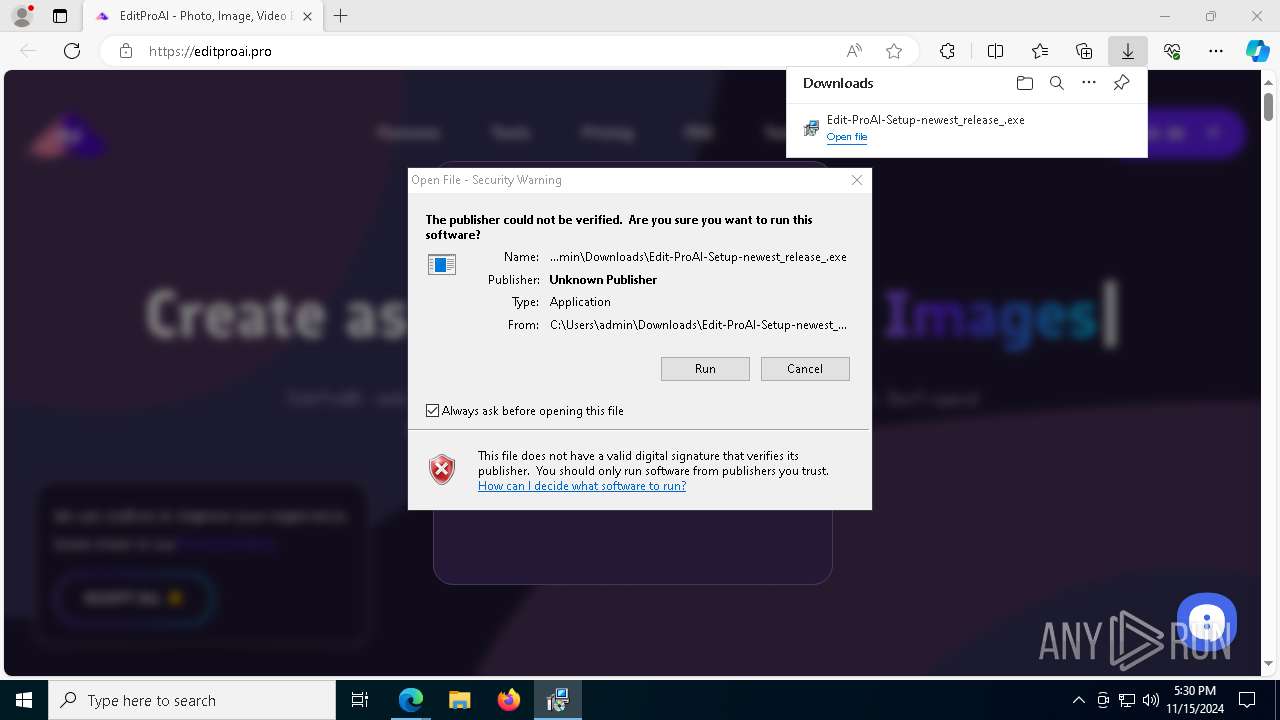Click the installer setup taskbar icon
Viewport: 1280px width, 720px height.
click(x=558, y=700)
